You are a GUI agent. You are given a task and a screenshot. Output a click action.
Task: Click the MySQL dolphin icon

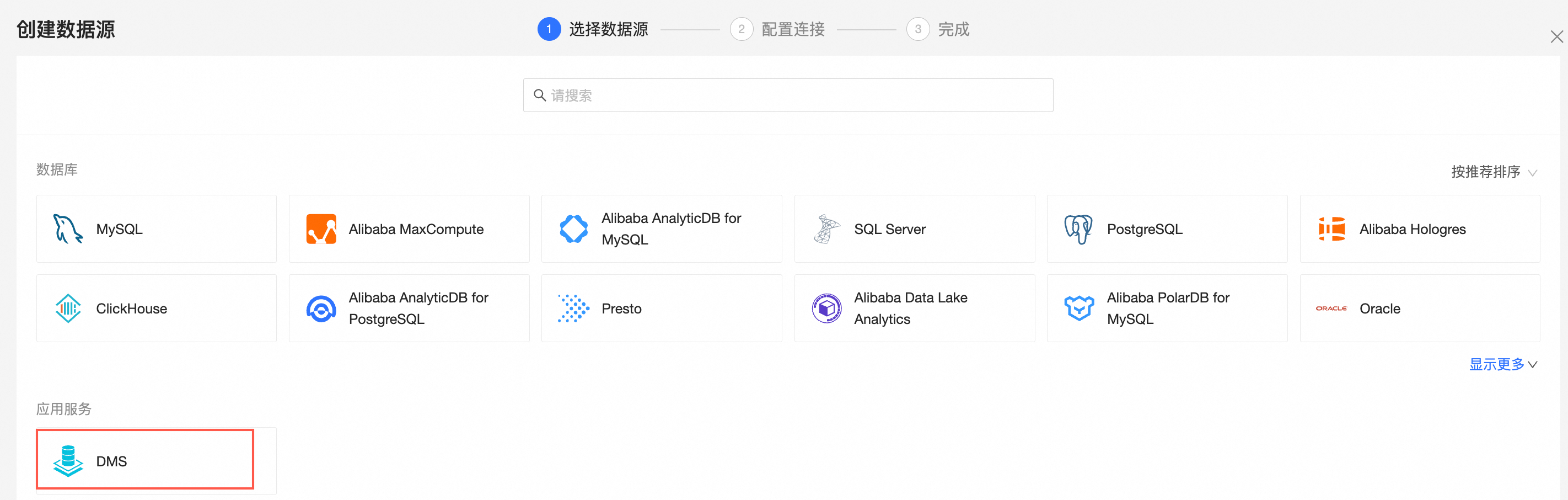click(68, 229)
